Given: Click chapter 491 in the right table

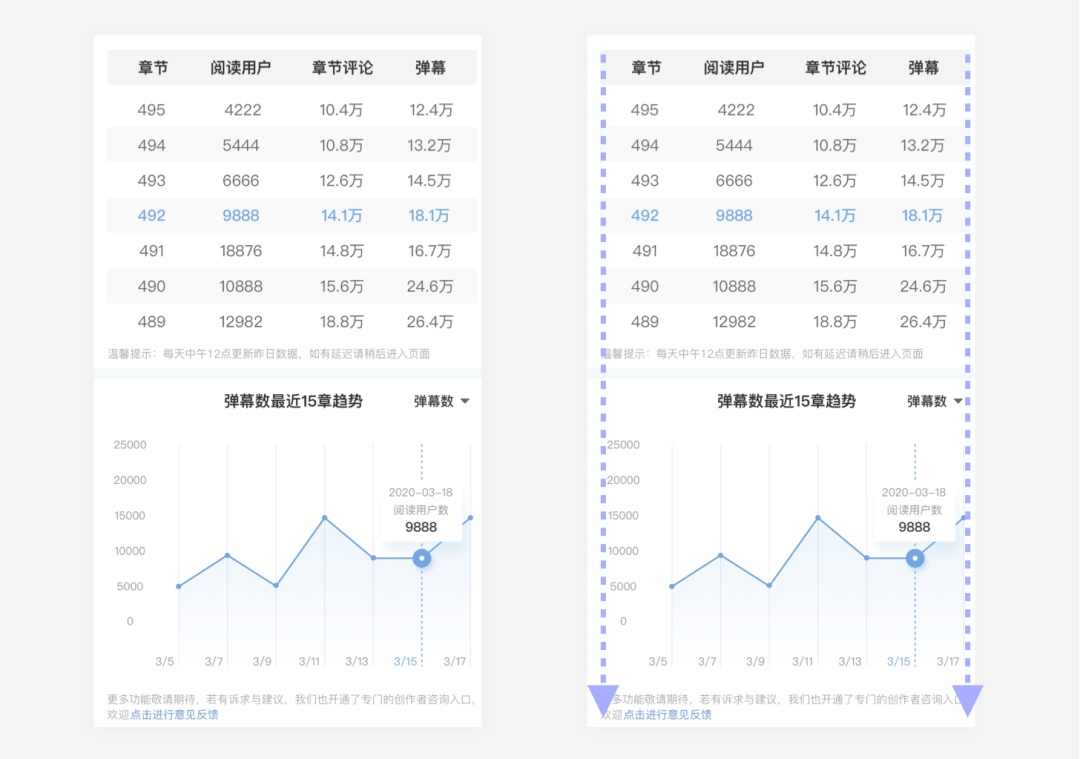Looking at the screenshot, I should pos(645,251).
